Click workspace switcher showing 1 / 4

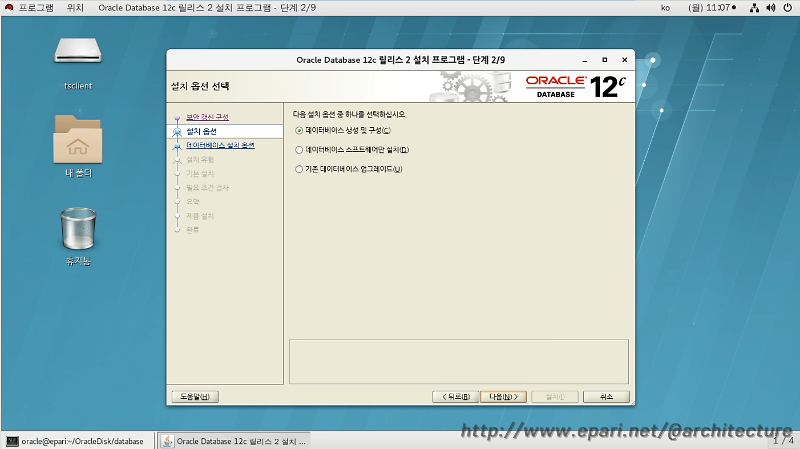point(783,440)
